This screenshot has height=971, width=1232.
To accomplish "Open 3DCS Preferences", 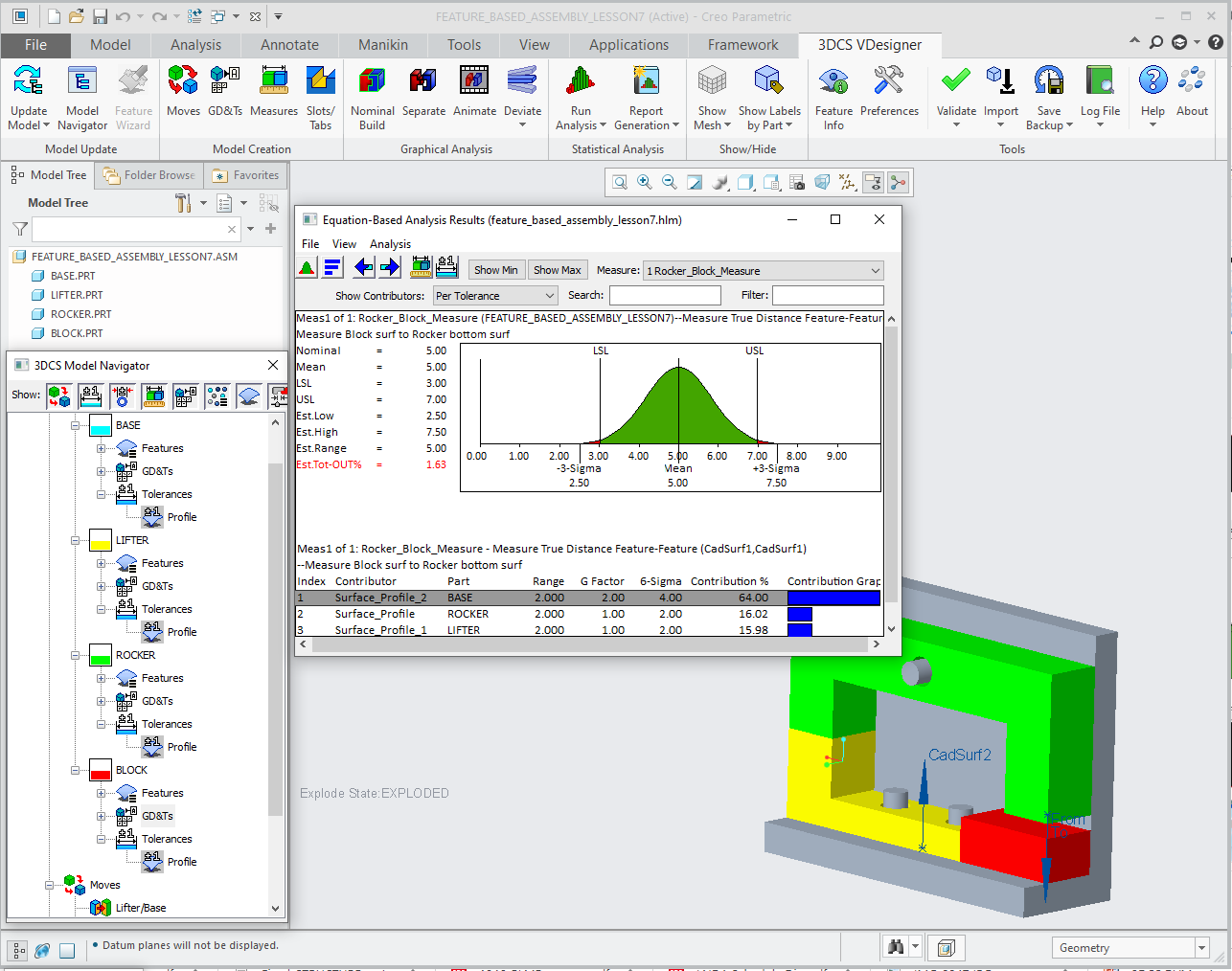I will pos(889,86).
